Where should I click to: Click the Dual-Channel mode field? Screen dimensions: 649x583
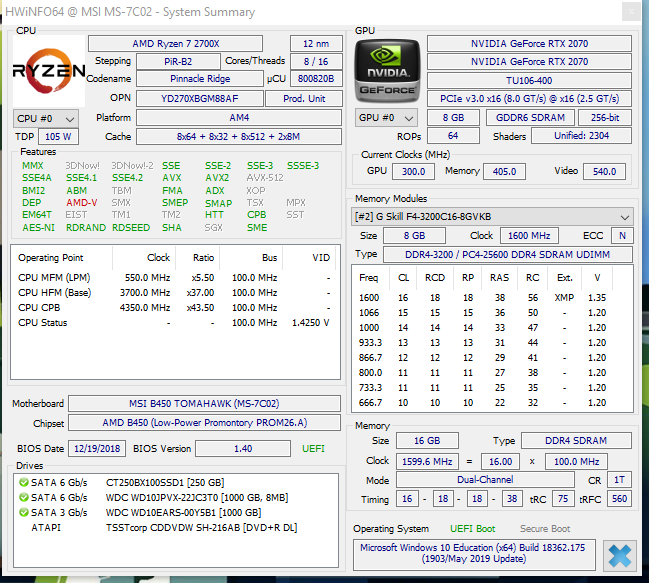[x=485, y=480]
